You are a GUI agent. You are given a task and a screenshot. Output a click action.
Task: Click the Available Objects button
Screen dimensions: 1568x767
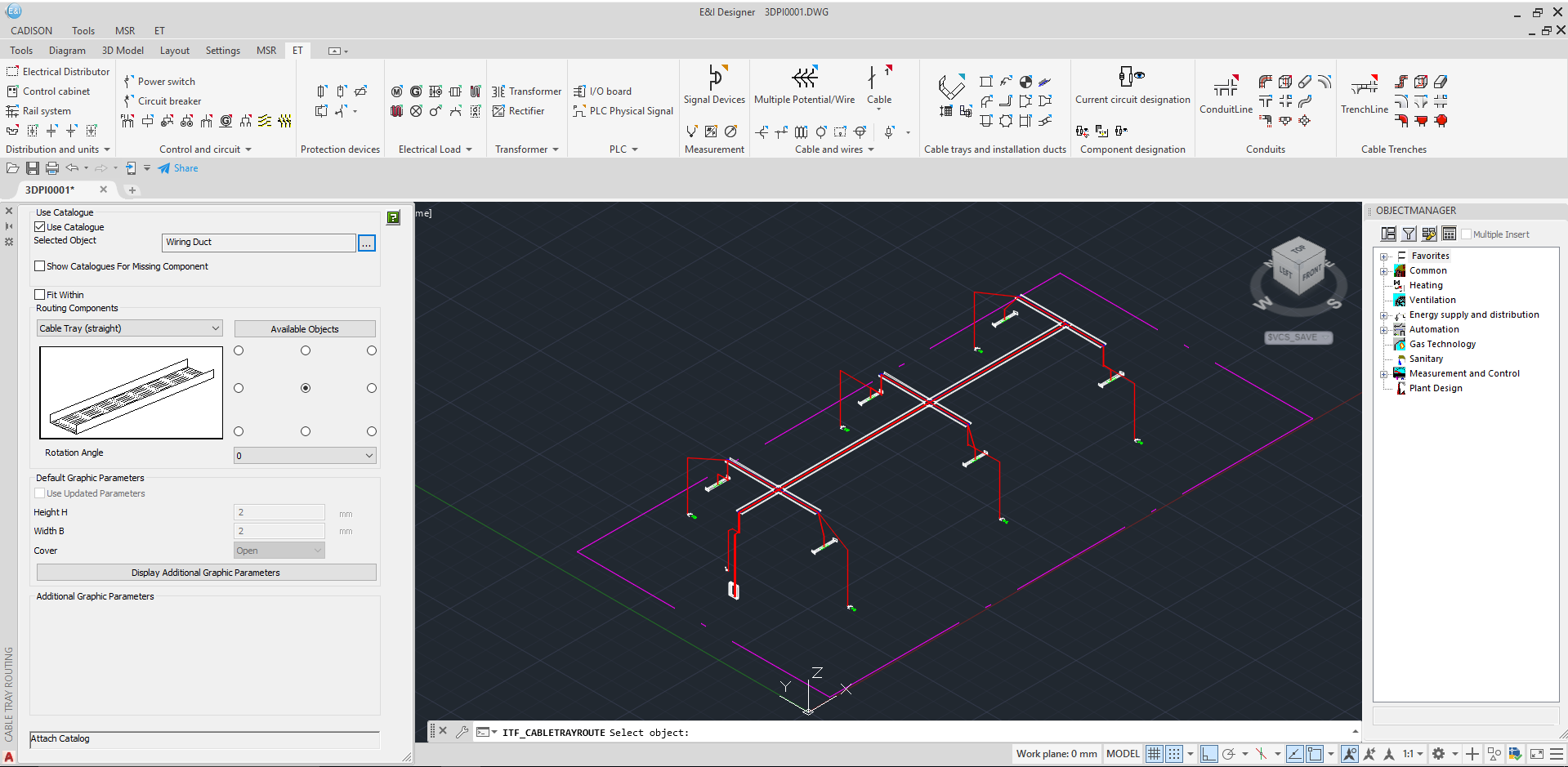coord(305,329)
